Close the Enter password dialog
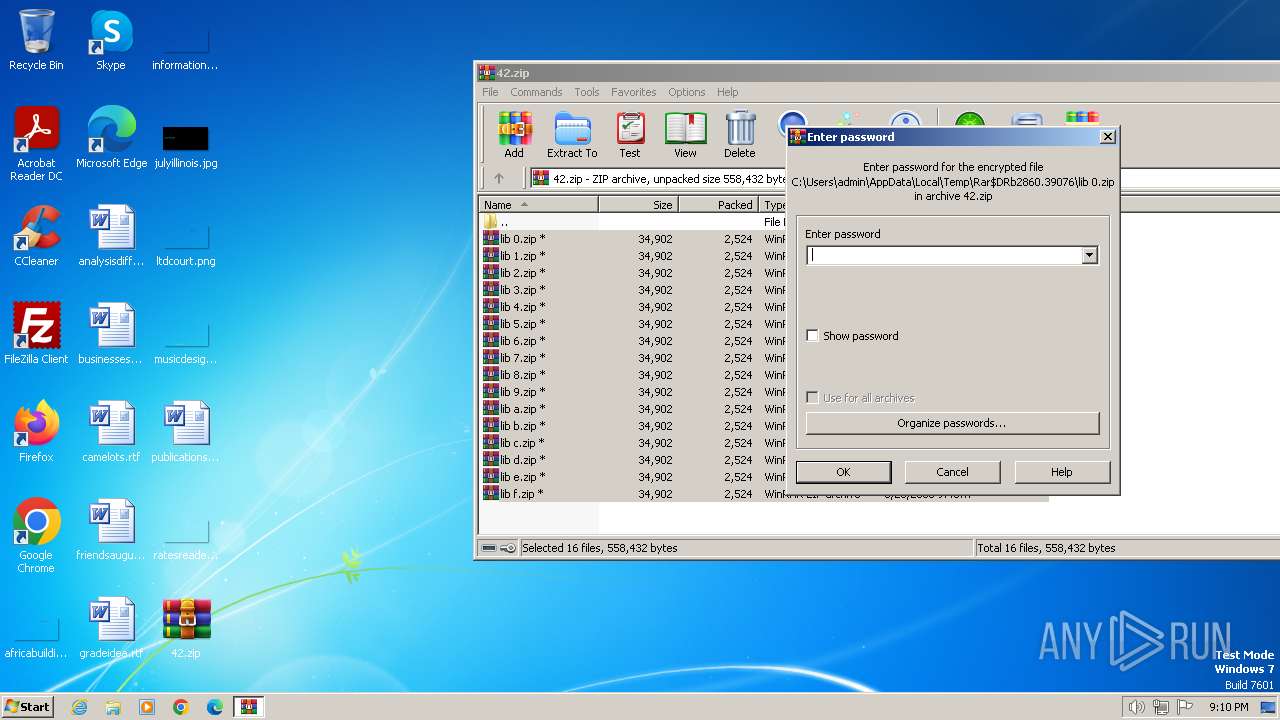 pos(1107,137)
